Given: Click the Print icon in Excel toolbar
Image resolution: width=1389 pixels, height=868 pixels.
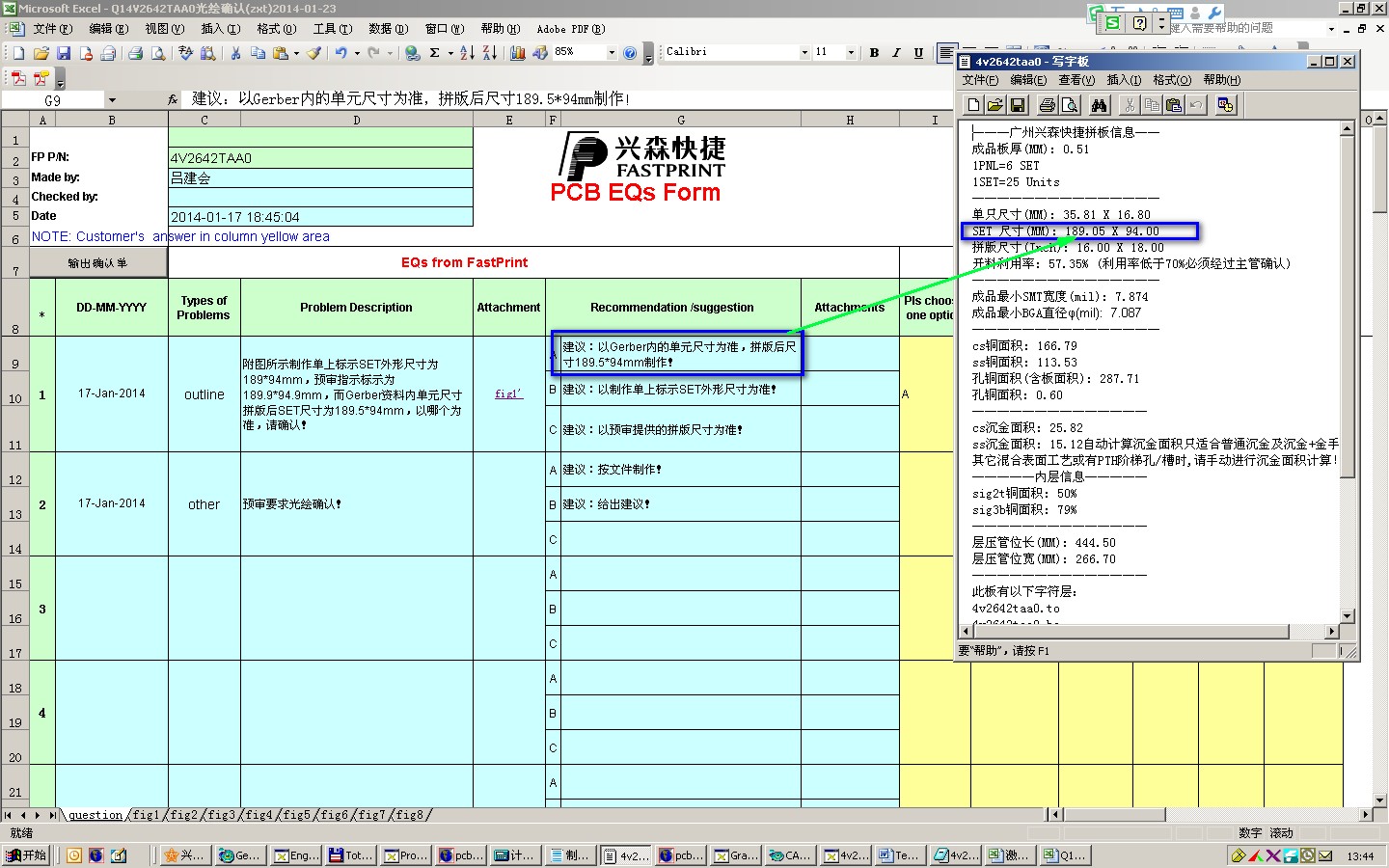Looking at the screenshot, I should click(x=136, y=53).
